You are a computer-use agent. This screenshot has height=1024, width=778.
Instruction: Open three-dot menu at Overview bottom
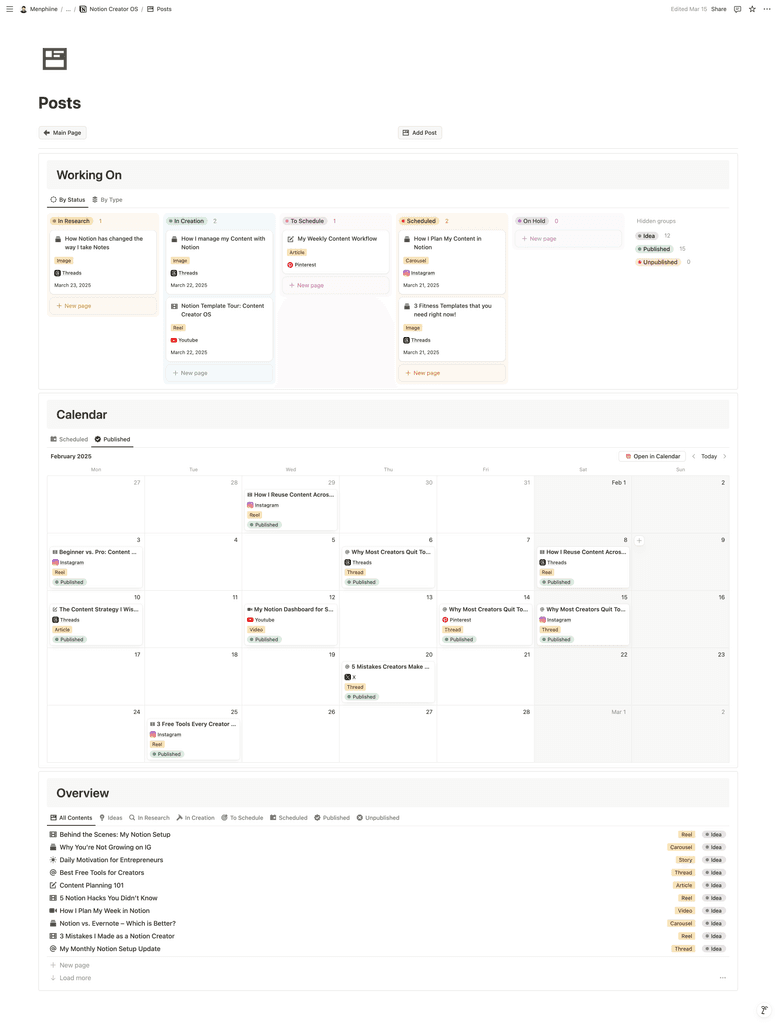point(722,978)
